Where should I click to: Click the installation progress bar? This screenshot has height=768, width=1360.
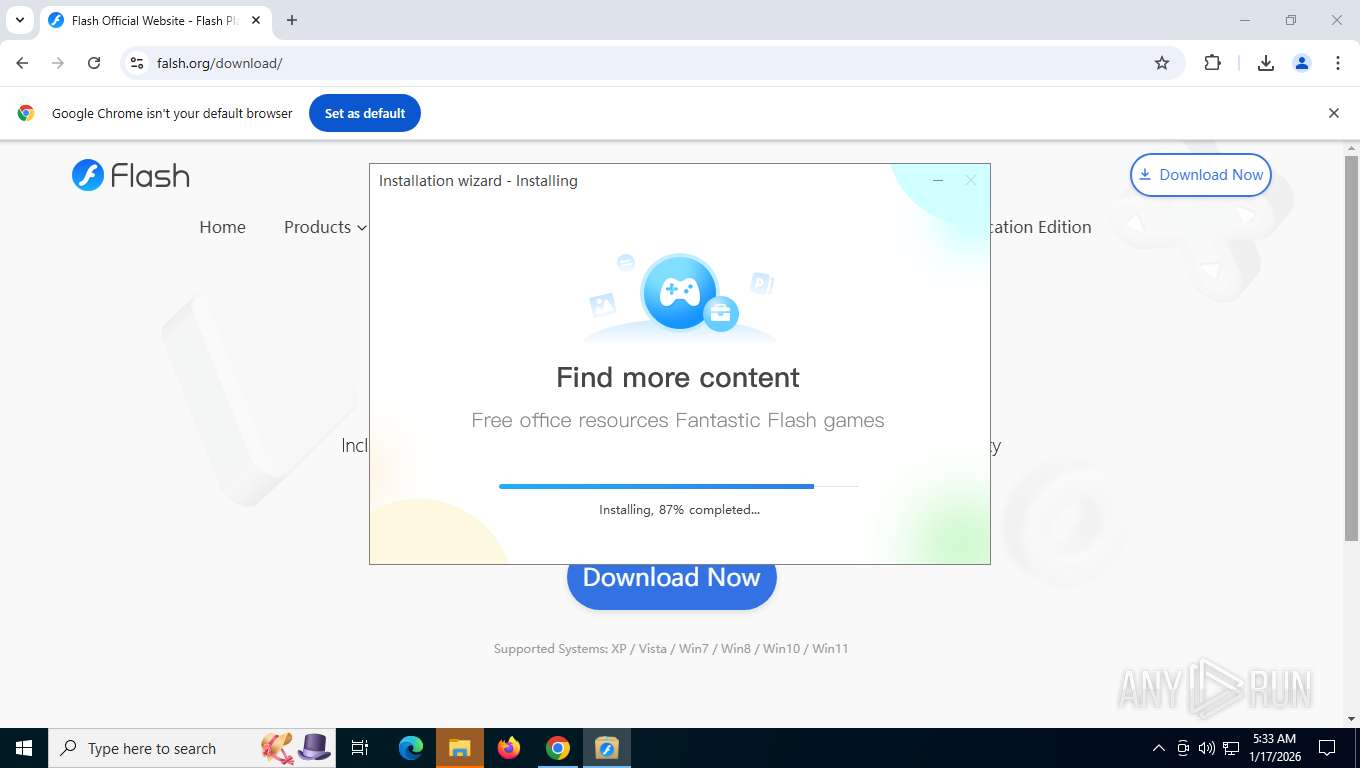coord(679,486)
